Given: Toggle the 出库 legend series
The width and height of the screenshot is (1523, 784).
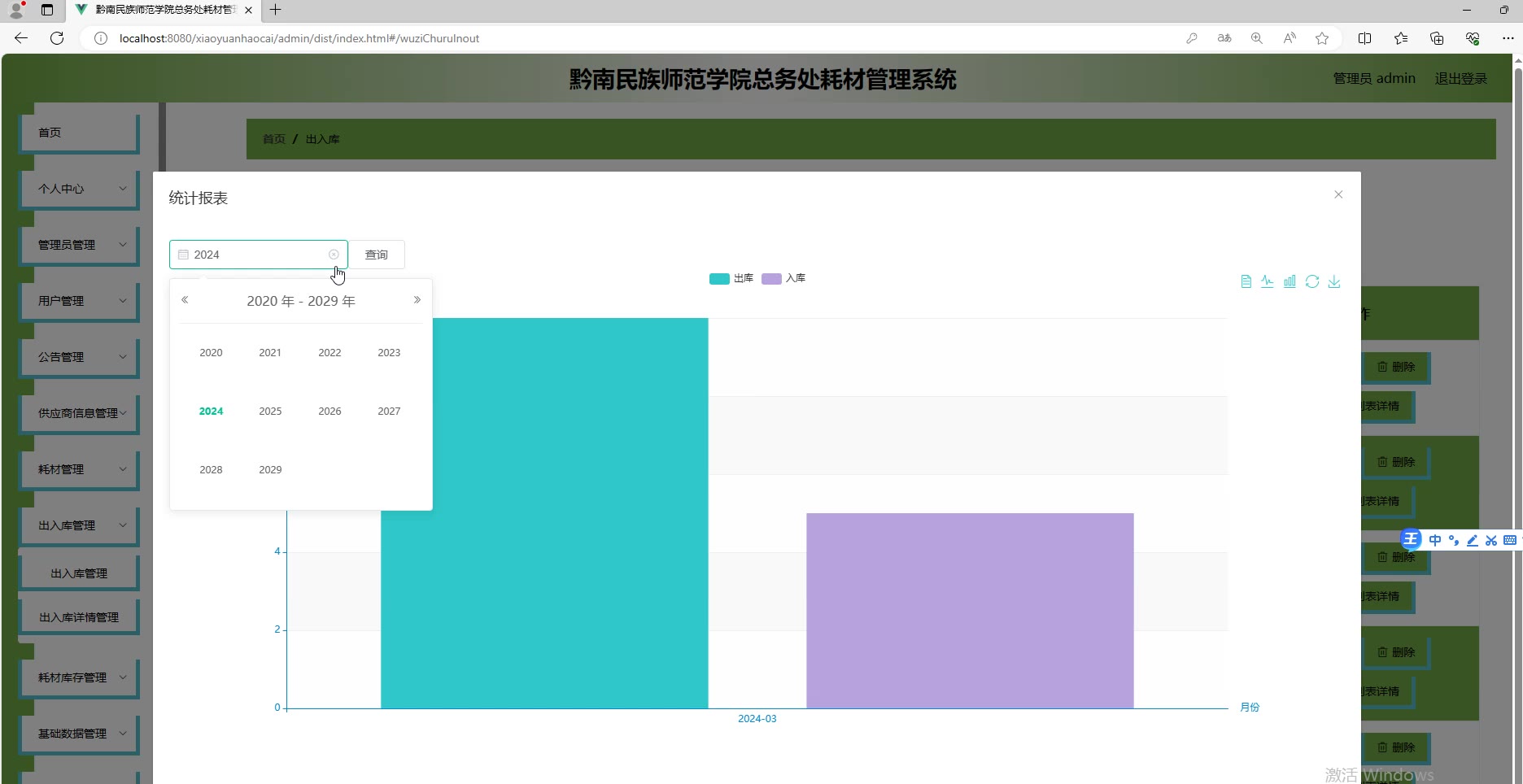Looking at the screenshot, I should (731, 278).
